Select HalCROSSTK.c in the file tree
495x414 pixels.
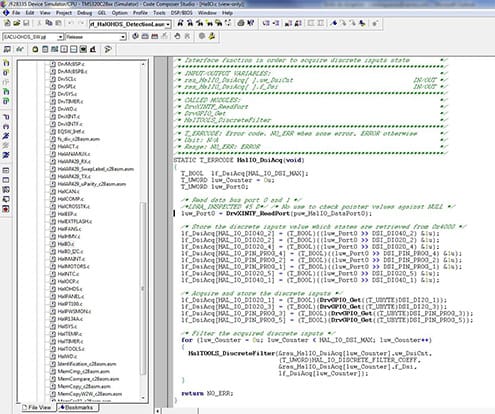[73, 206]
